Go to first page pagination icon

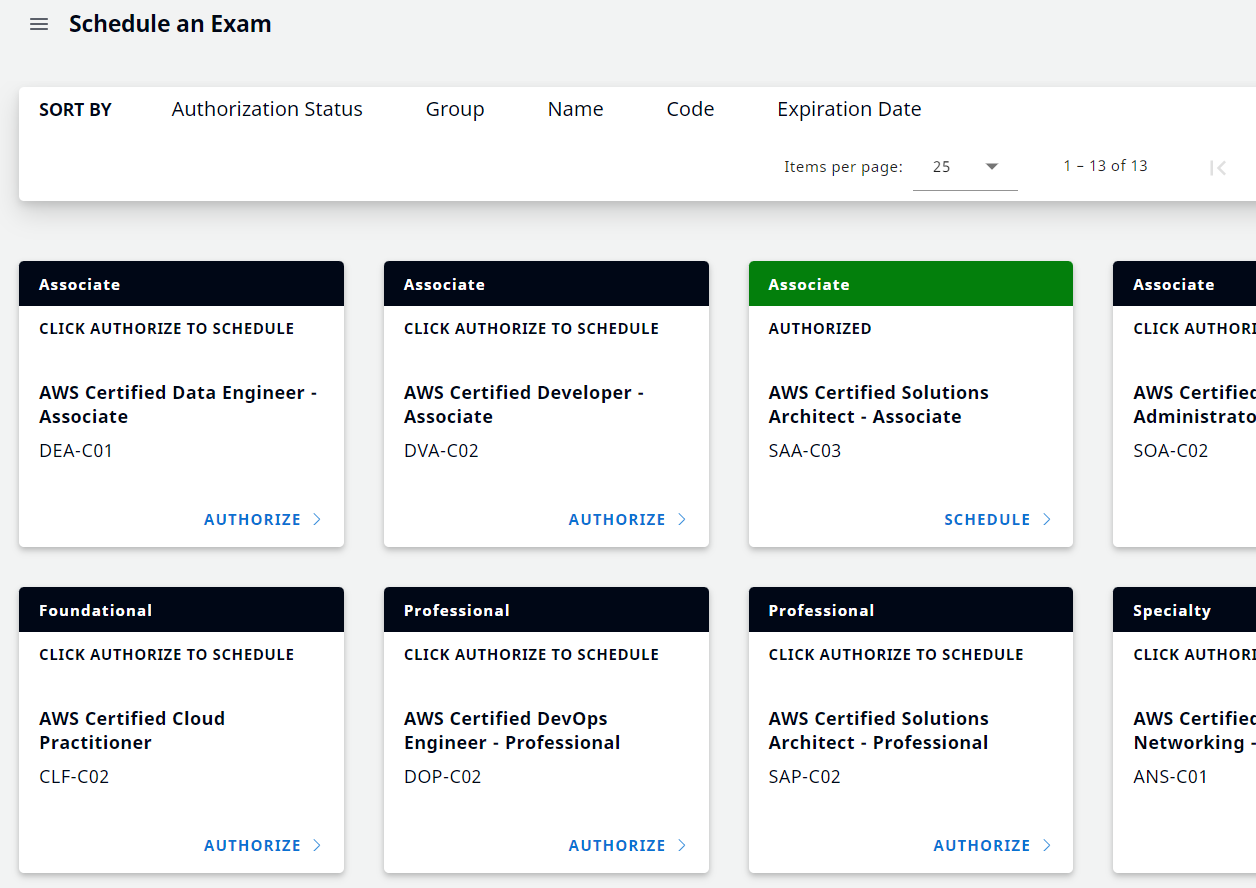pos(1217,168)
